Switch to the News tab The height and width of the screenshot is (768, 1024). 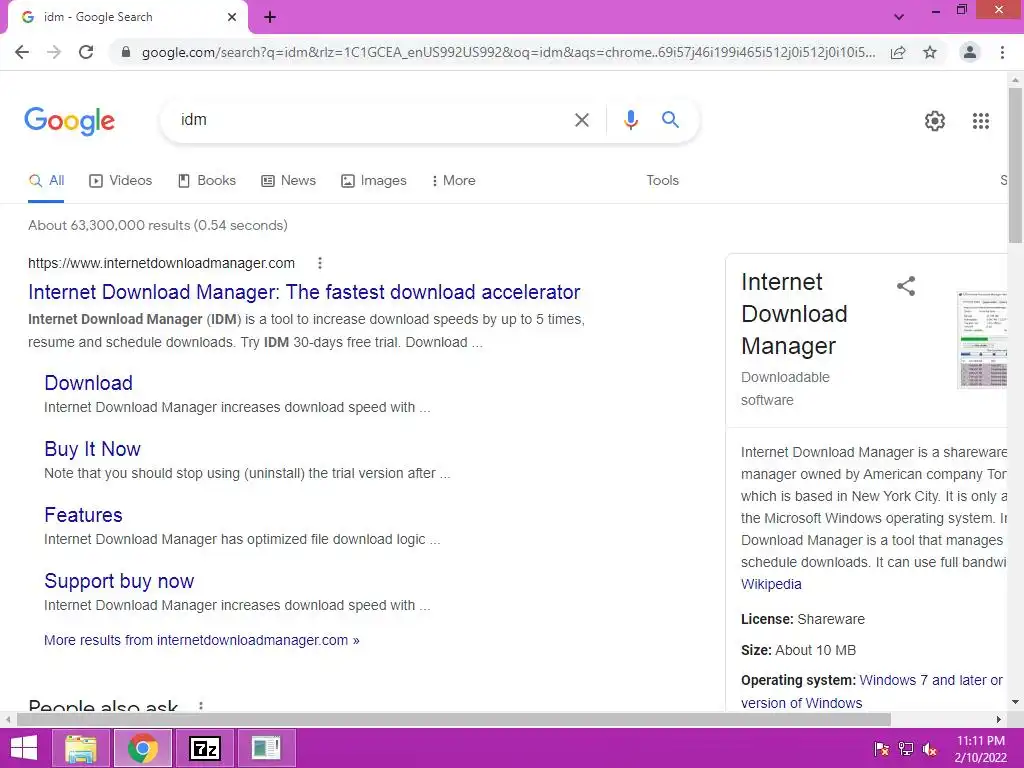click(x=288, y=180)
